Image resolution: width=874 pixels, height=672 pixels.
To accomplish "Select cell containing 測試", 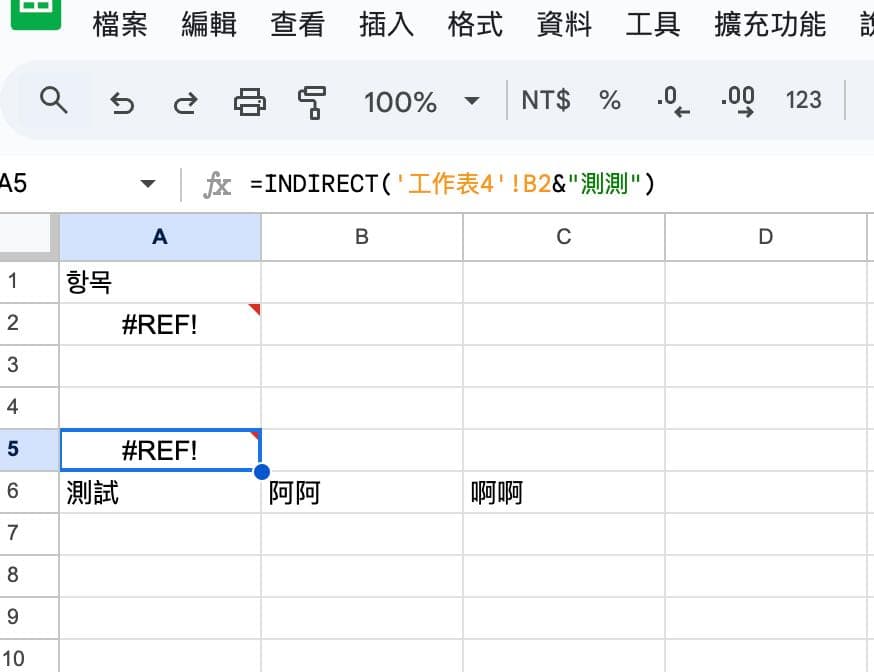I will pos(160,492).
